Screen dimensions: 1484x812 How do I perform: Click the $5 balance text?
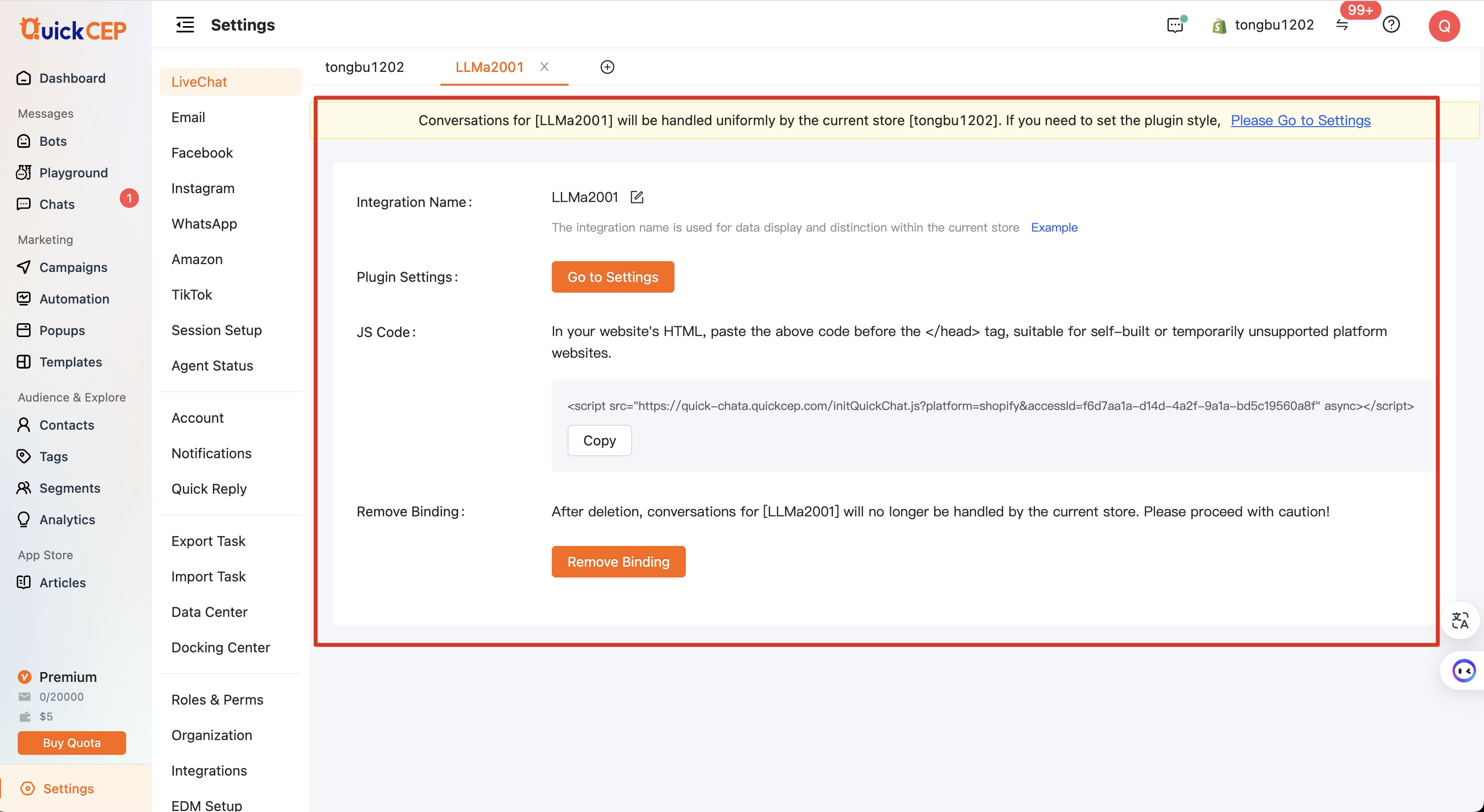(46, 716)
